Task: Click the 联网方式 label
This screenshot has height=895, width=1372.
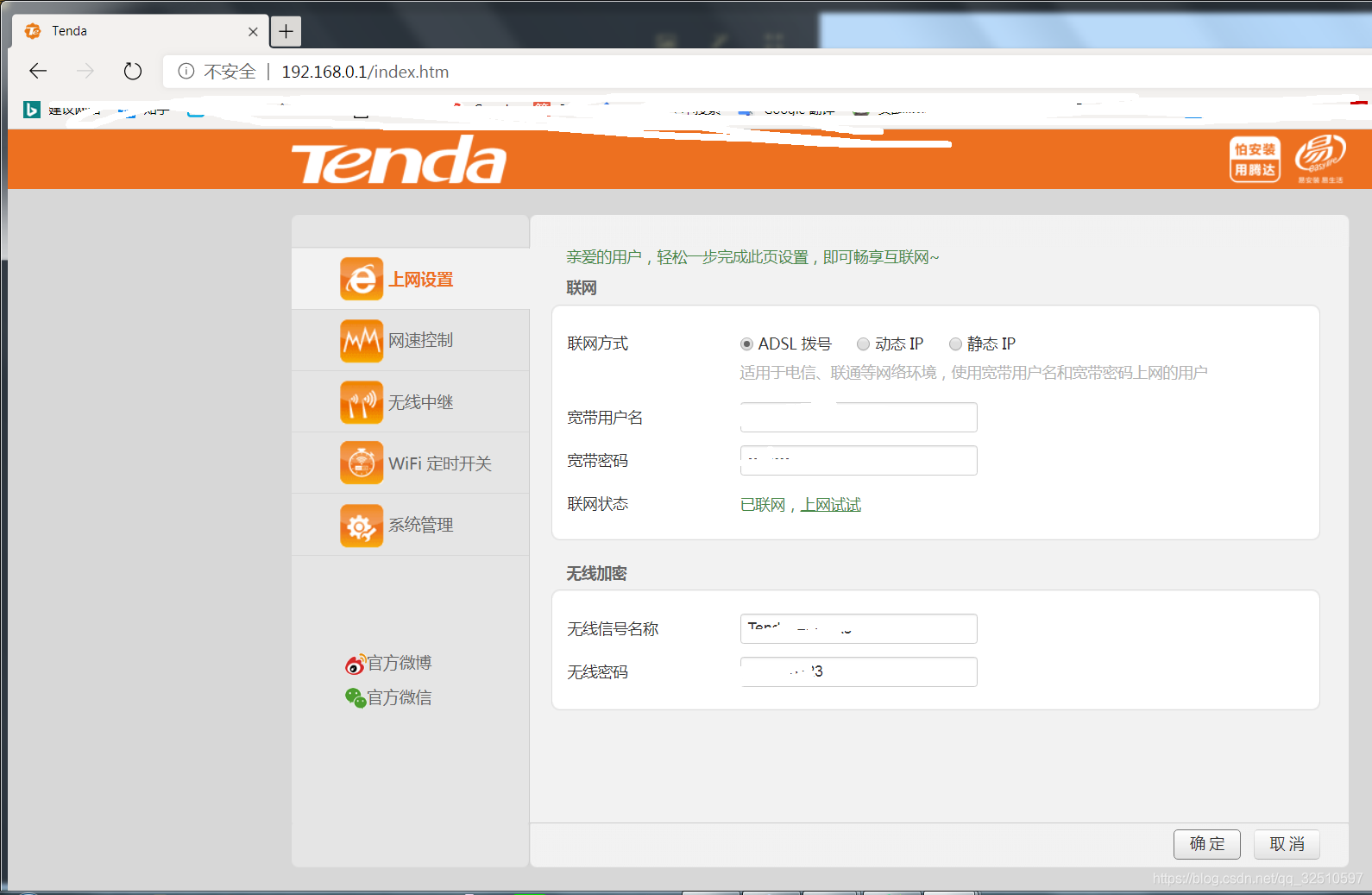Action: [598, 344]
